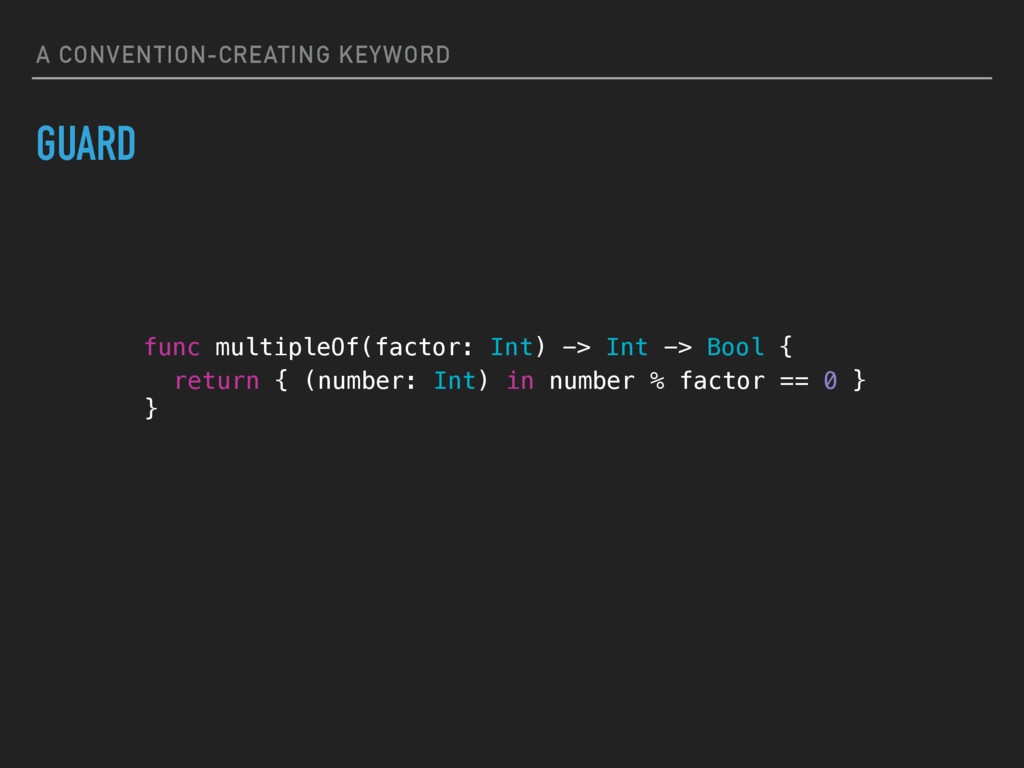1024x768 pixels.
Task: Click the "Int" type right after "factor:"
Action: 511,347
